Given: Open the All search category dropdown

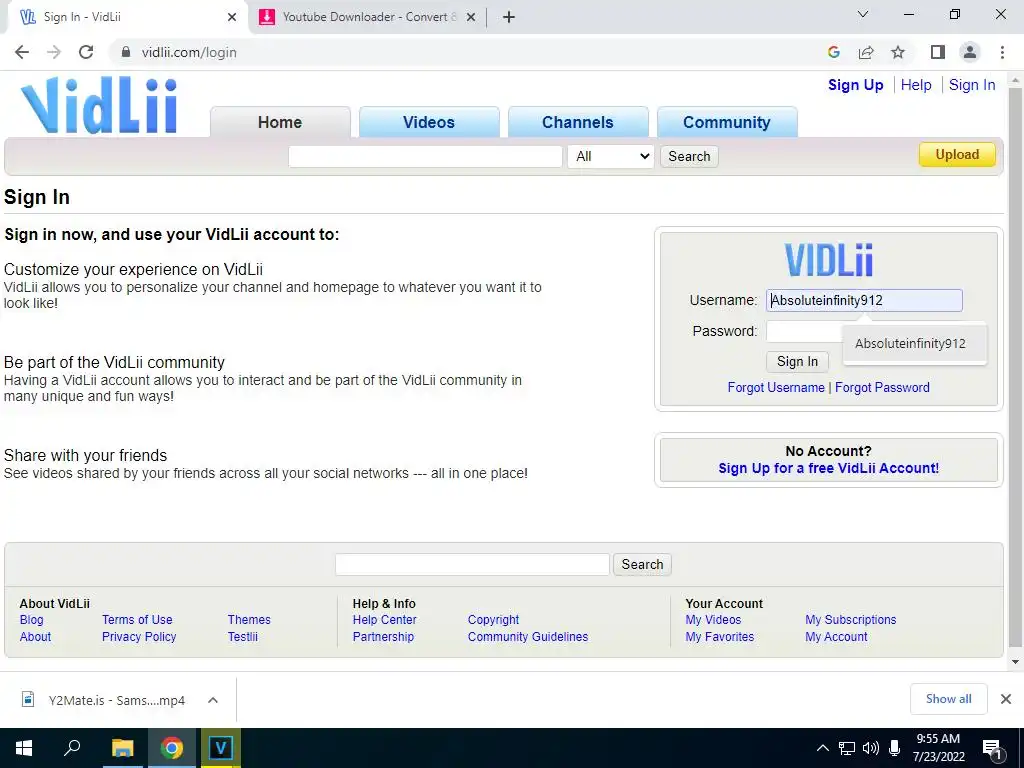Looking at the screenshot, I should 611,157.
